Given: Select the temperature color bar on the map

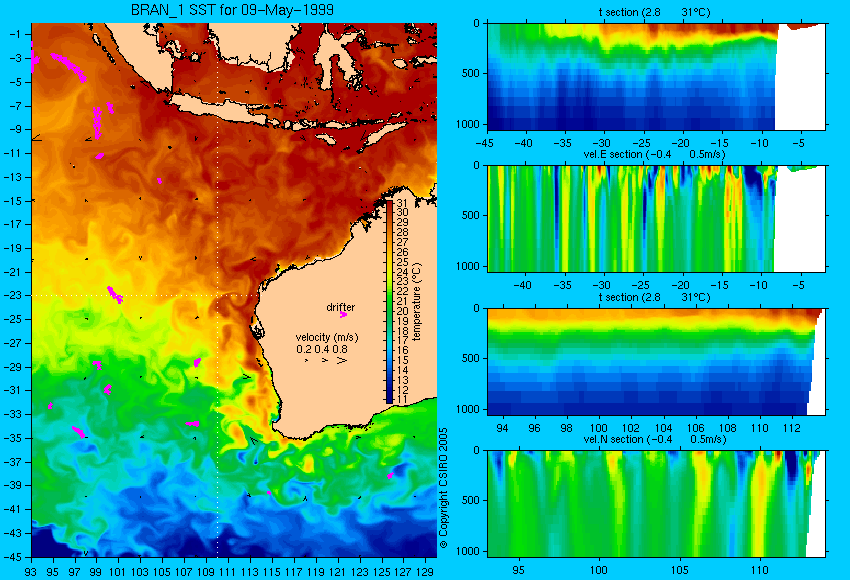Looking at the screenshot, I should click(x=389, y=302).
